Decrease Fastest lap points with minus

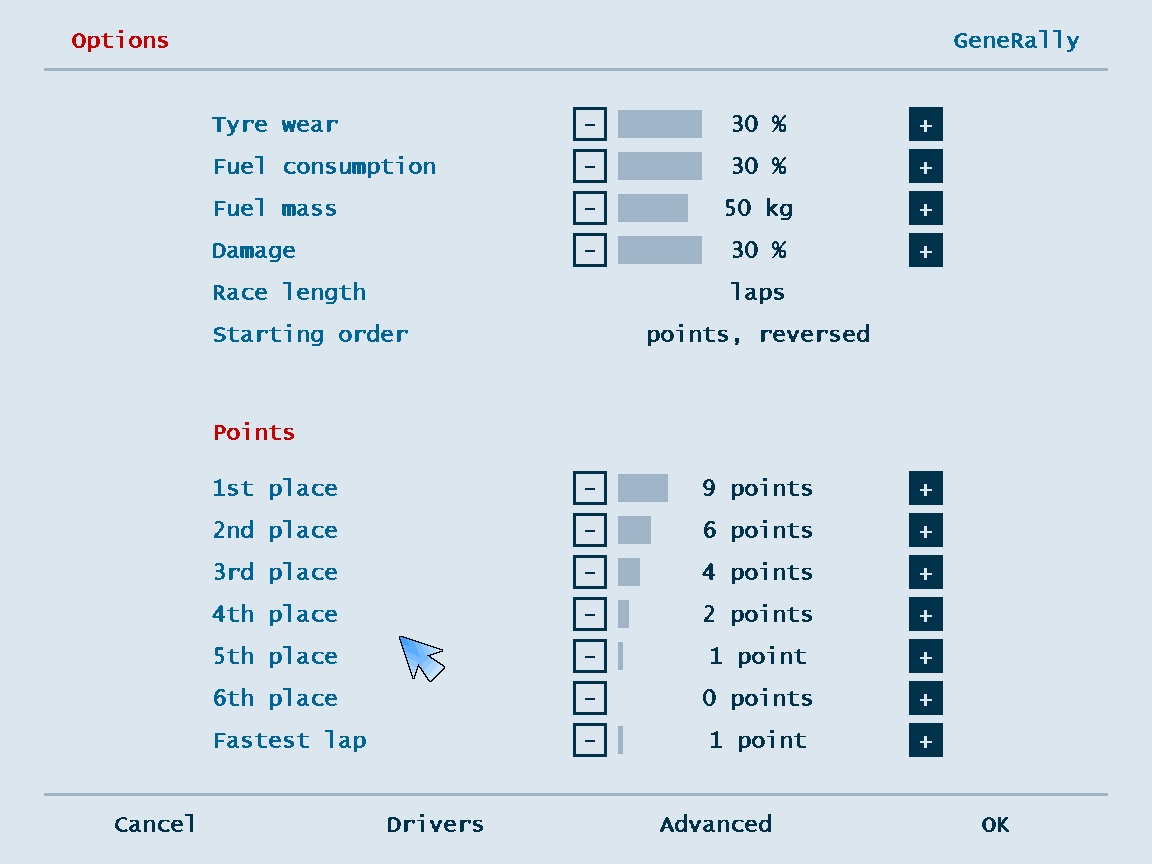[x=589, y=740]
